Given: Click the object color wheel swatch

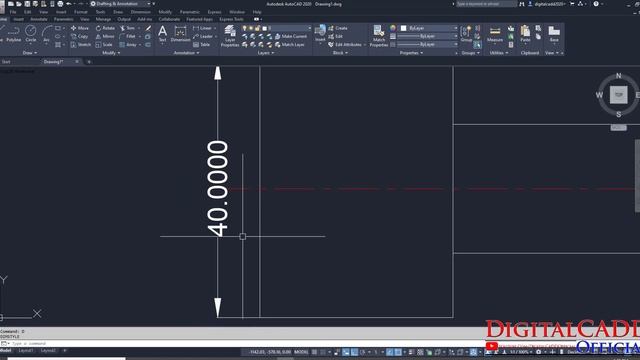Looking at the screenshot, I should coord(393,28).
